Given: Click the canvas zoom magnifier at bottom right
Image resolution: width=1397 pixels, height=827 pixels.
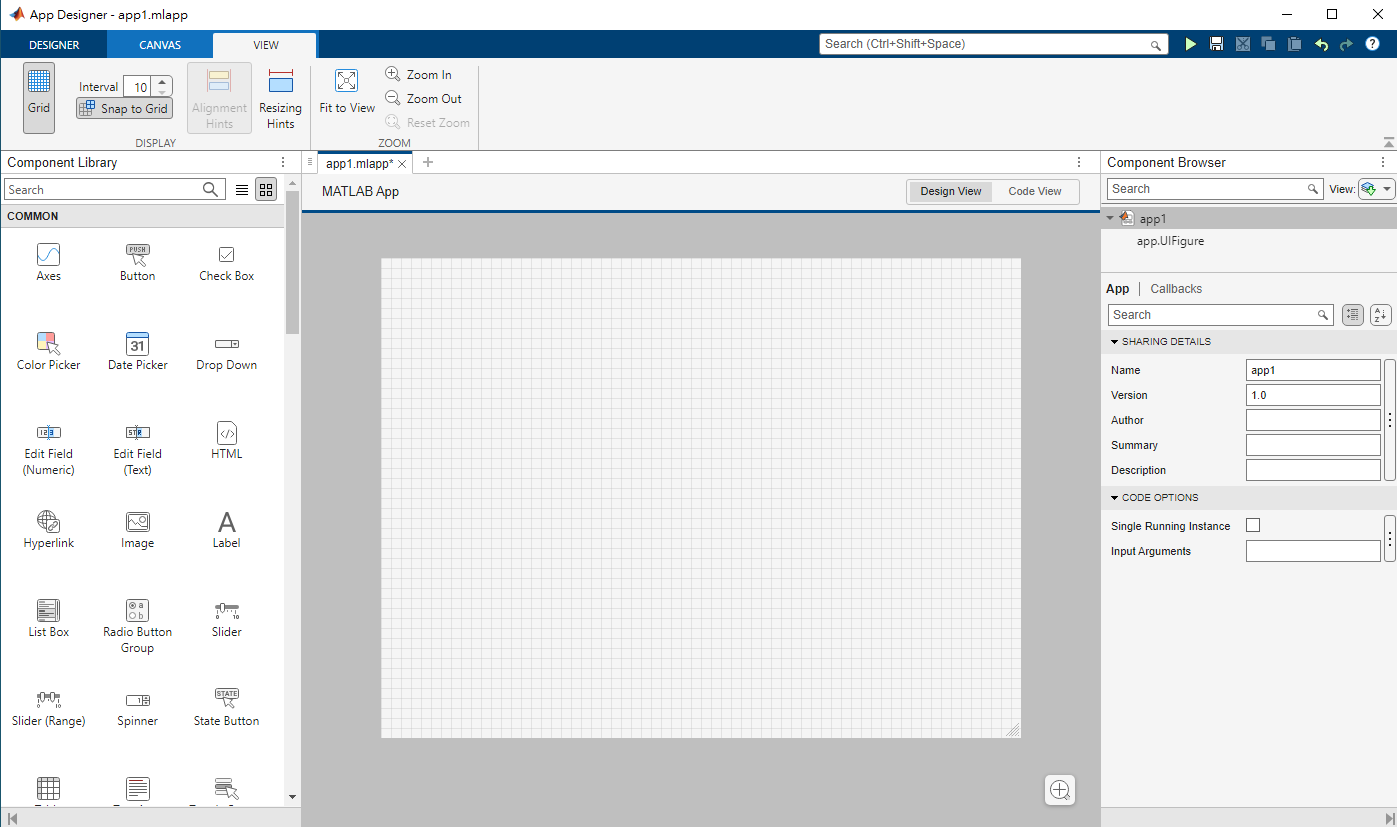Looking at the screenshot, I should (1060, 790).
